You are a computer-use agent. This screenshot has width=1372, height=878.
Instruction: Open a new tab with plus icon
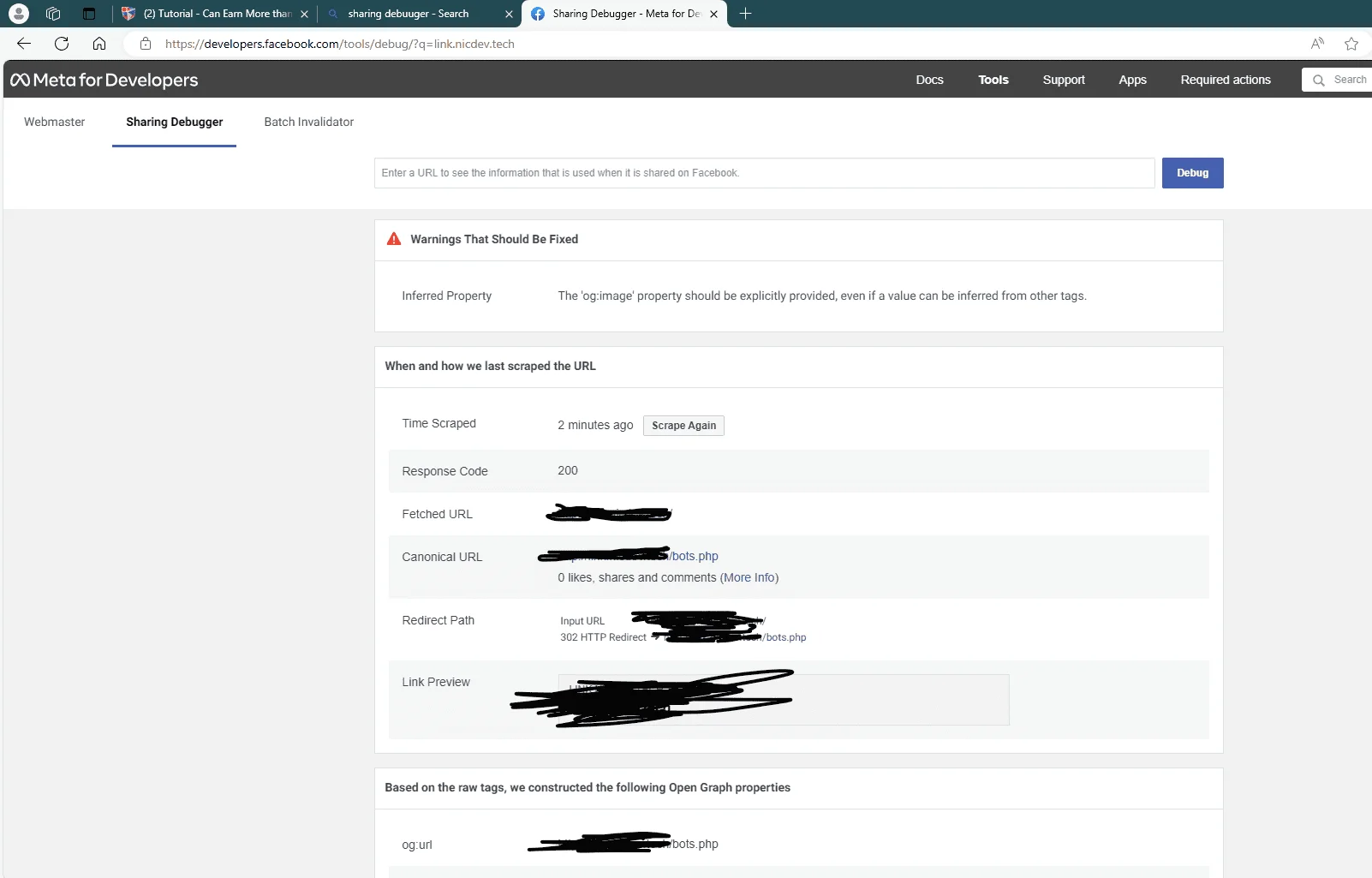(x=745, y=14)
